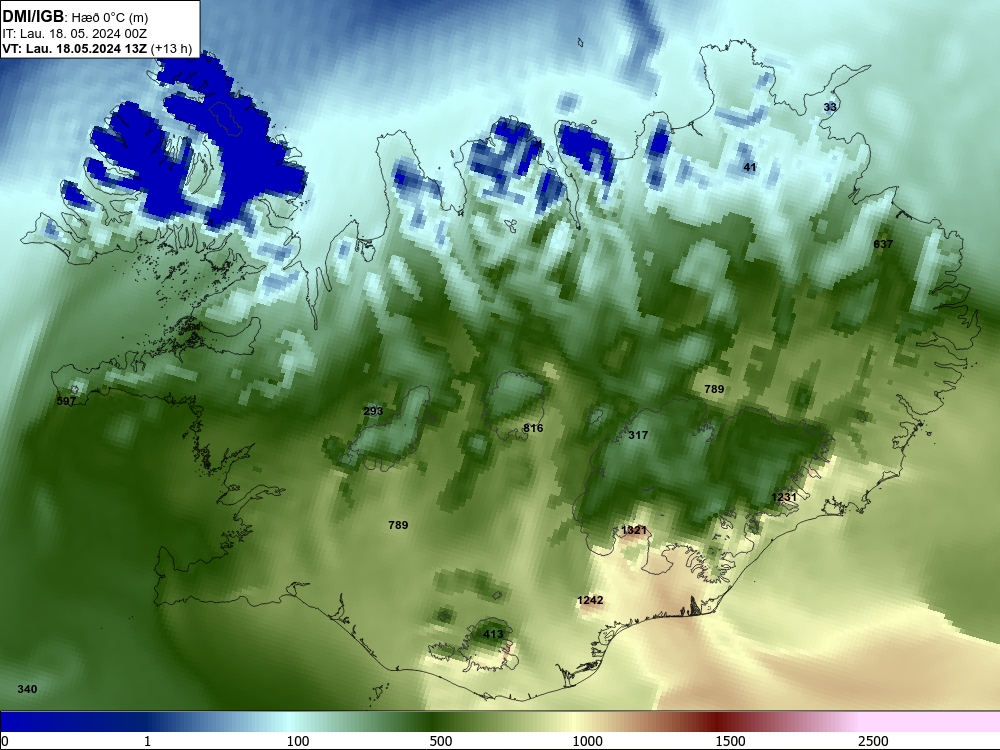
Task: Click the map value 1231
Action: click(784, 497)
